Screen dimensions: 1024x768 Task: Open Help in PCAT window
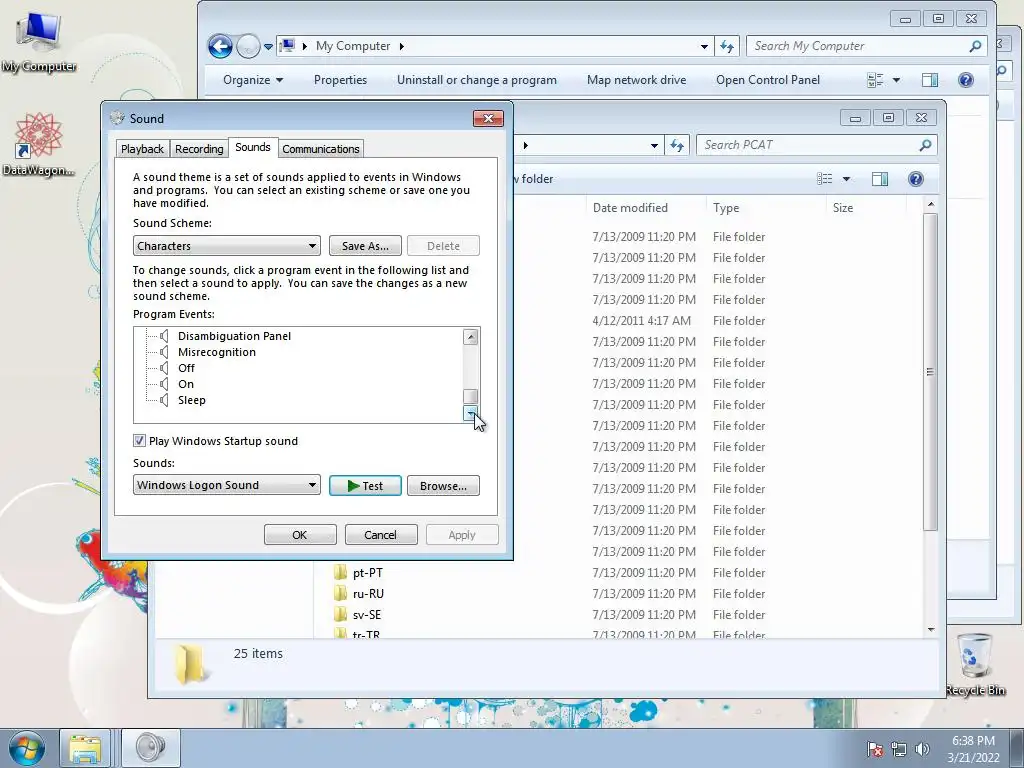tap(916, 179)
